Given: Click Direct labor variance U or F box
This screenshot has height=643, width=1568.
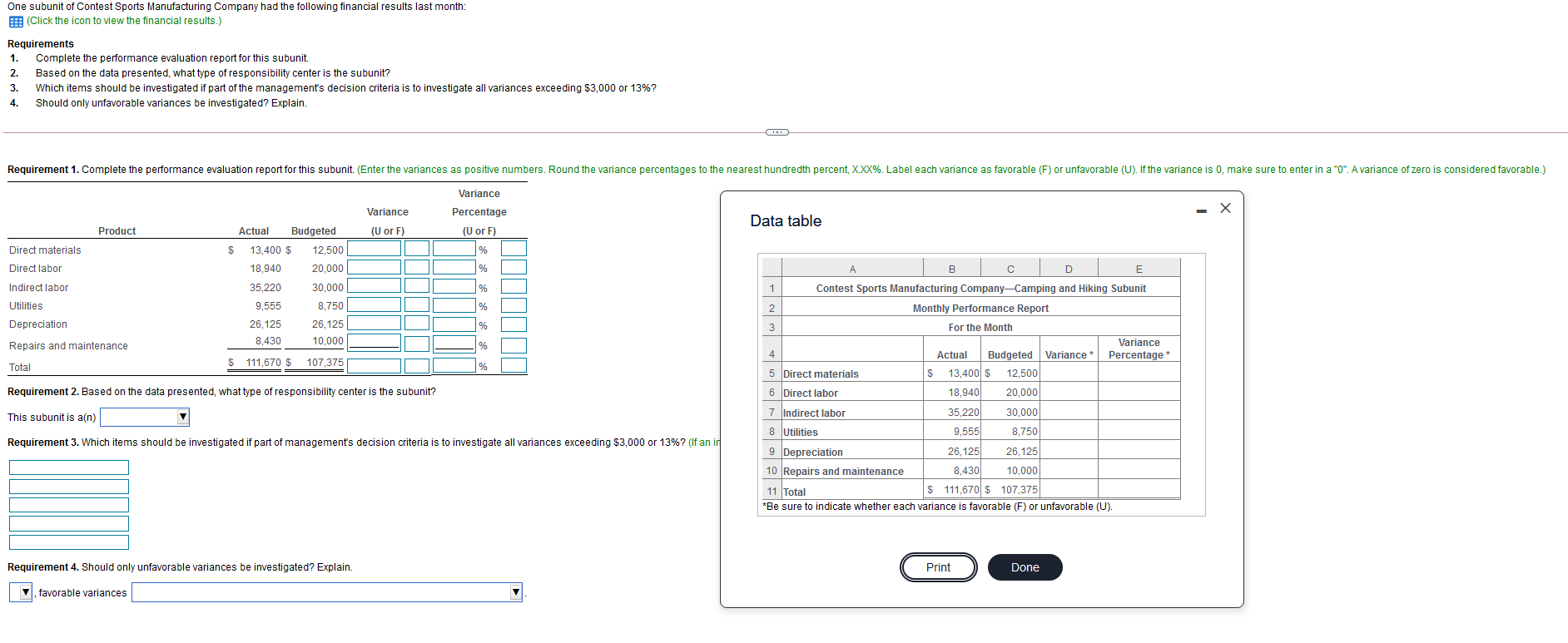Looking at the screenshot, I should pos(417,267).
